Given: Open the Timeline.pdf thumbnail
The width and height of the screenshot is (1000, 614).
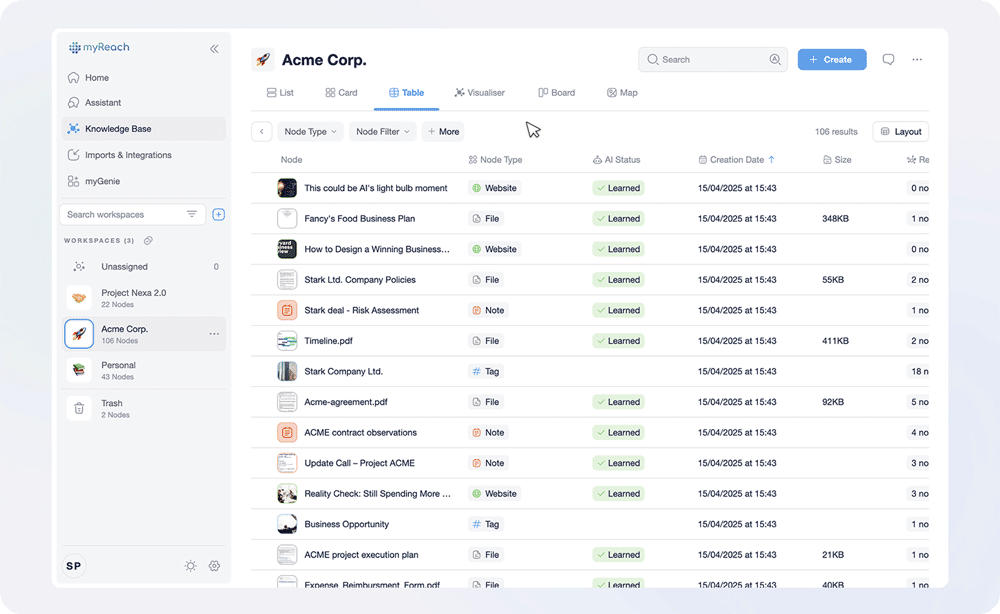Looking at the screenshot, I should pyautogui.click(x=287, y=341).
